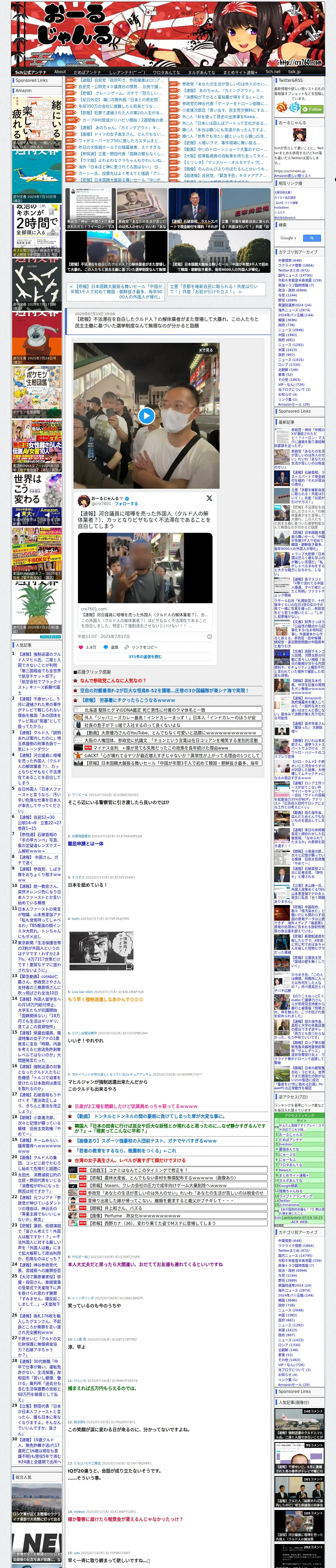Viewport: 336px width, 1568px height.
Task: Click the info circle icon beside tweet date
Action: point(210,636)
